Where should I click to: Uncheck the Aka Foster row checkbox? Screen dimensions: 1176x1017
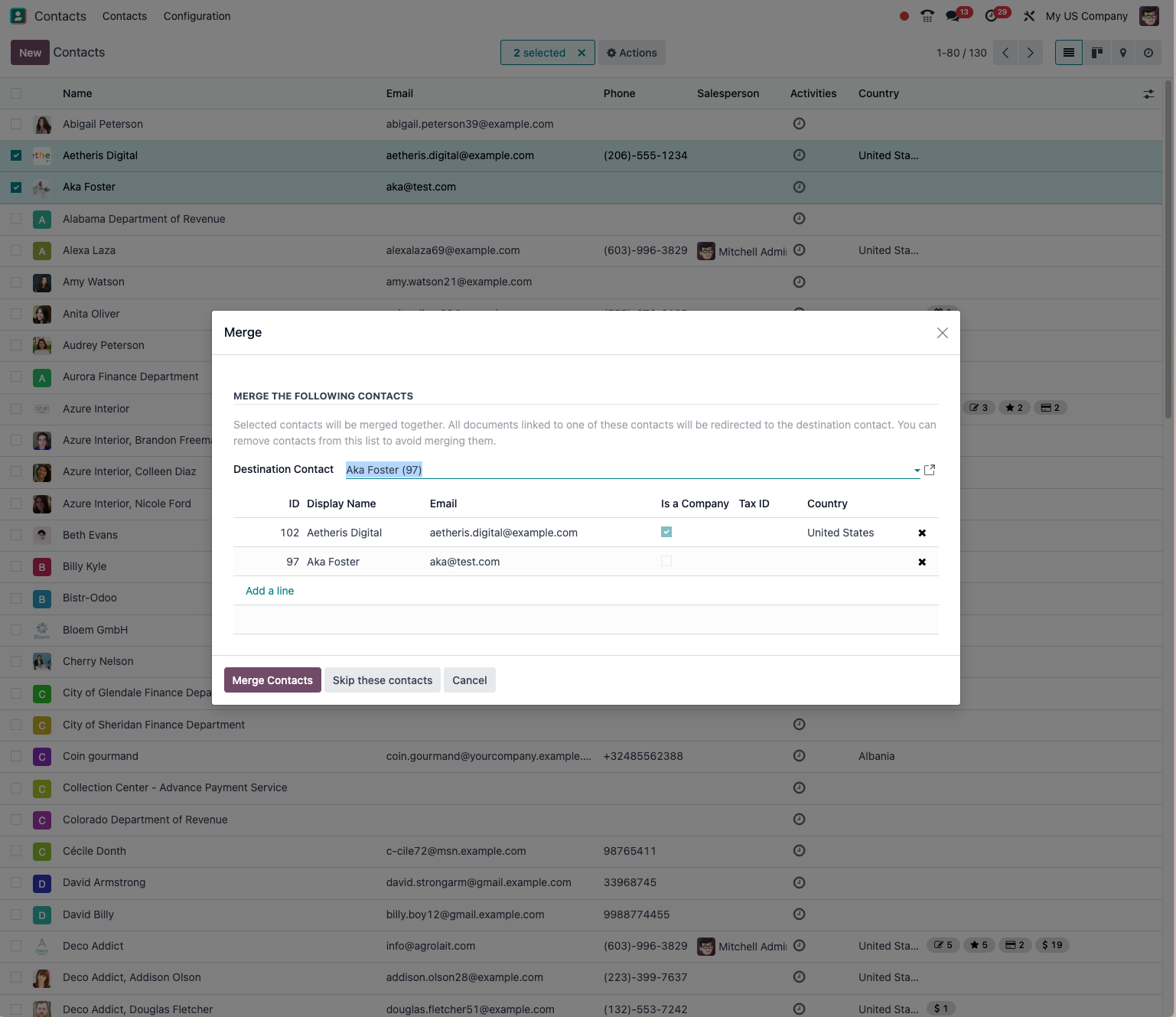[x=16, y=187]
